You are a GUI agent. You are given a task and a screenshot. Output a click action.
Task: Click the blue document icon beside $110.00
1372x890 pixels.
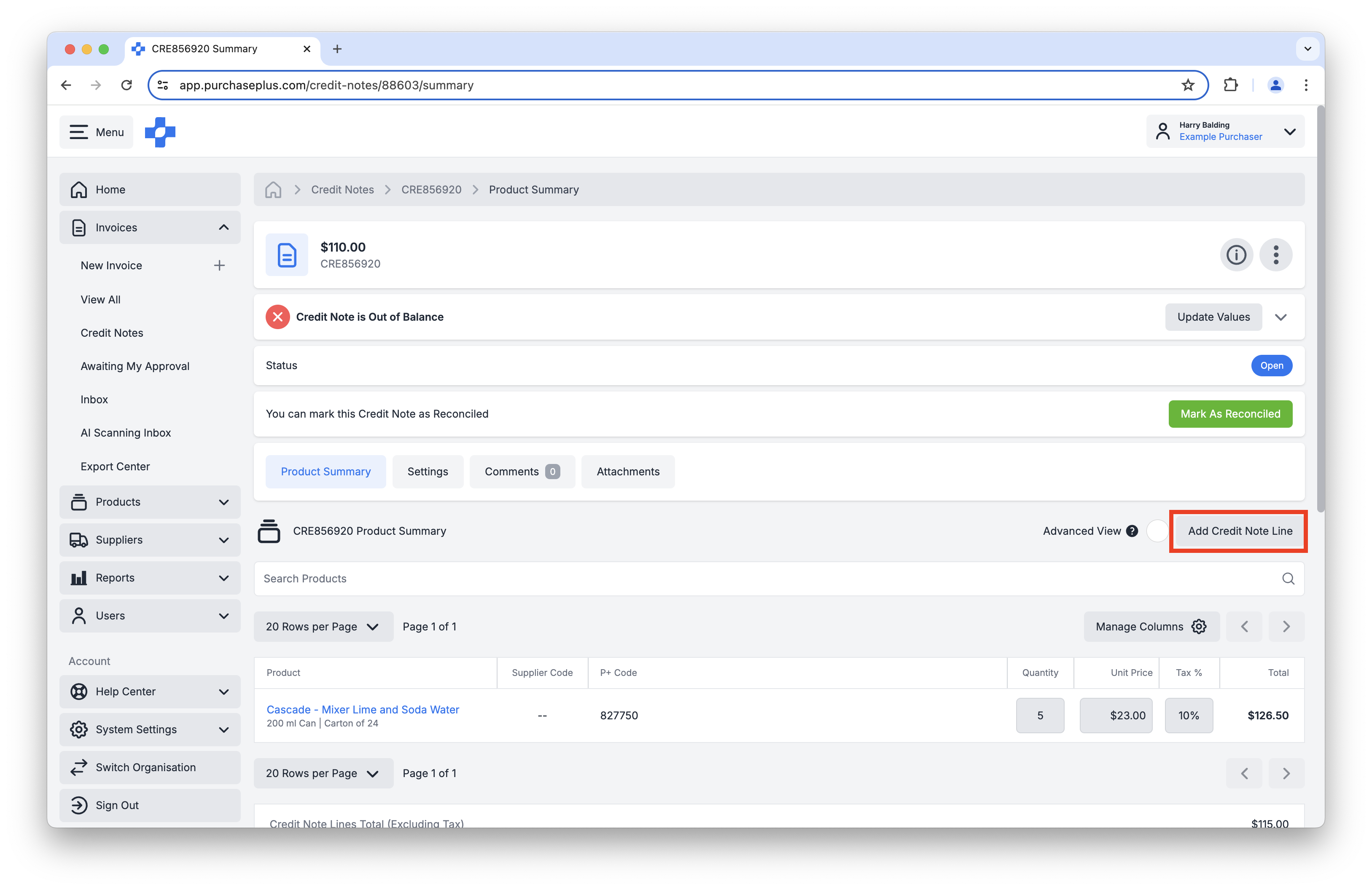click(x=287, y=255)
